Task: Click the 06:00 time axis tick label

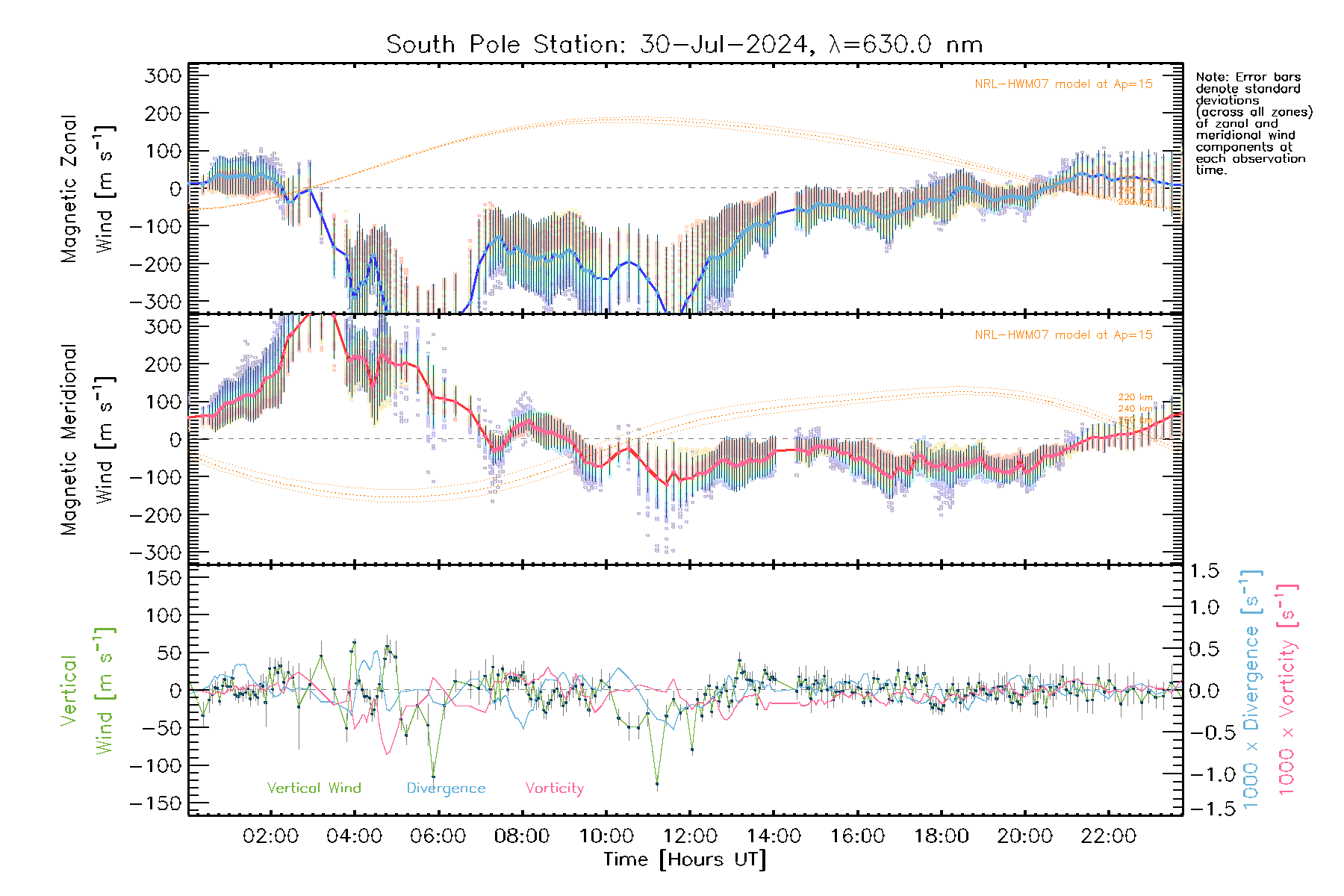Action: 438,836
